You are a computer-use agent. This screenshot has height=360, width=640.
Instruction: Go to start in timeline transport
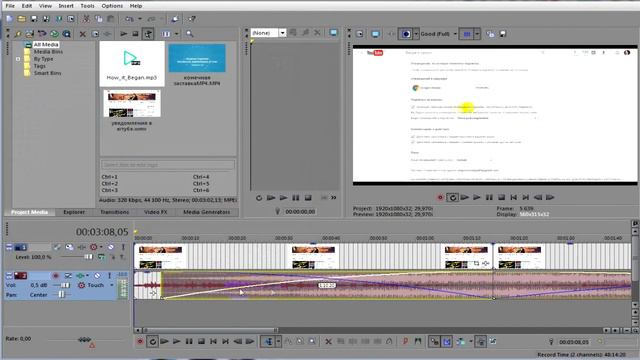point(213,342)
